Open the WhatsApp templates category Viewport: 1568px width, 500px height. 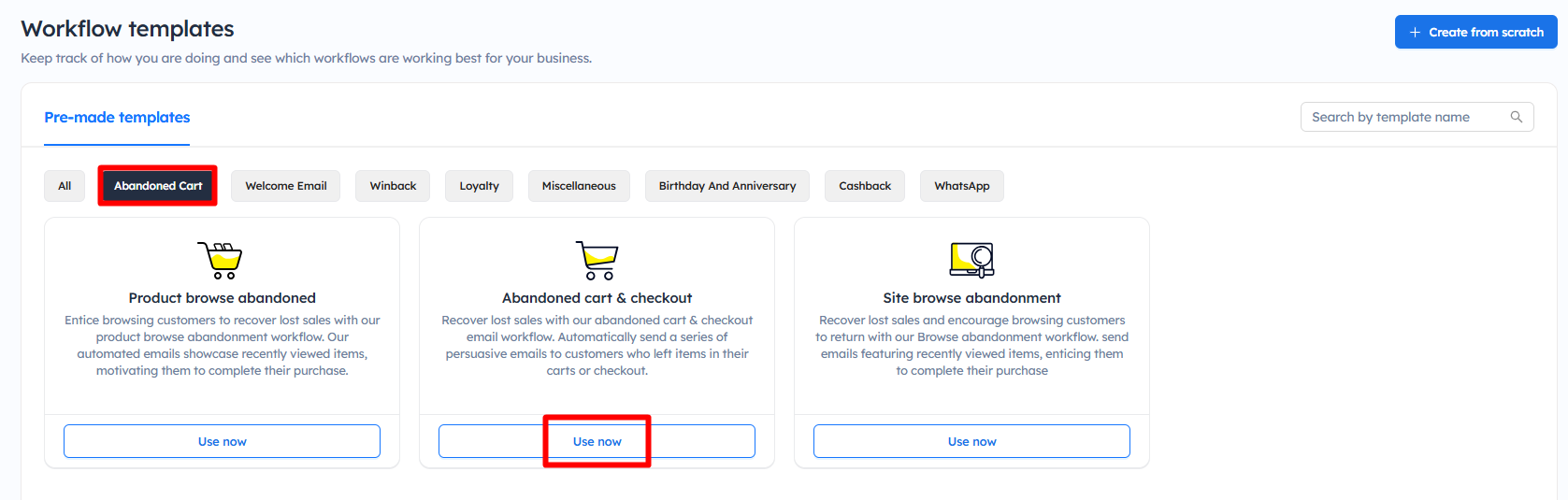point(961,186)
